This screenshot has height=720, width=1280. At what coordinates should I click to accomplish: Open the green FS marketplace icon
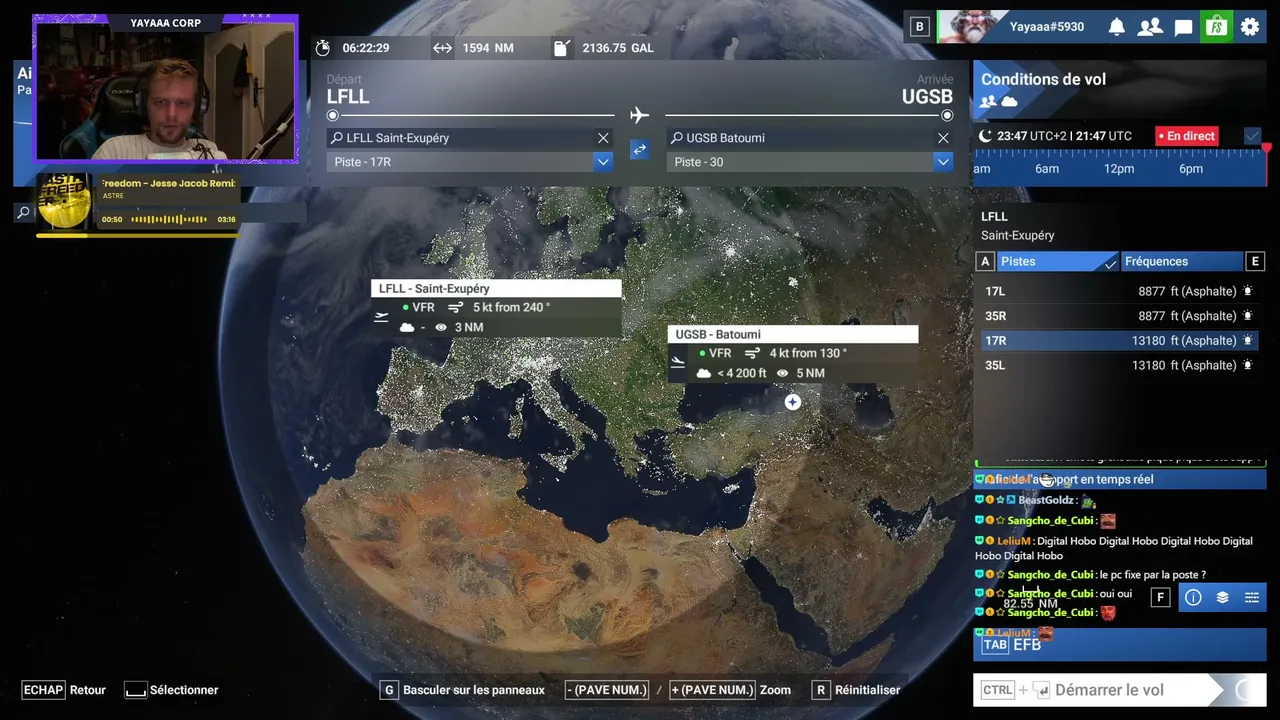click(1216, 27)
